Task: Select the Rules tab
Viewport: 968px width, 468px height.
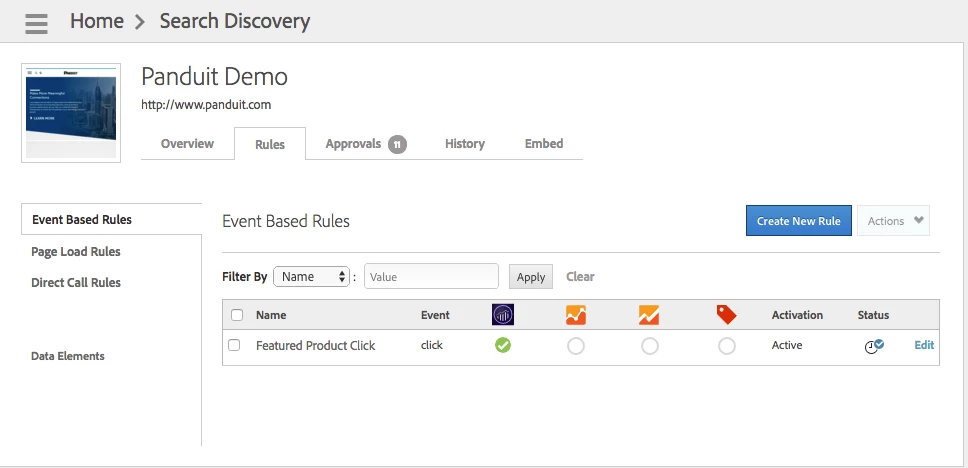Action: click(270, 144)
